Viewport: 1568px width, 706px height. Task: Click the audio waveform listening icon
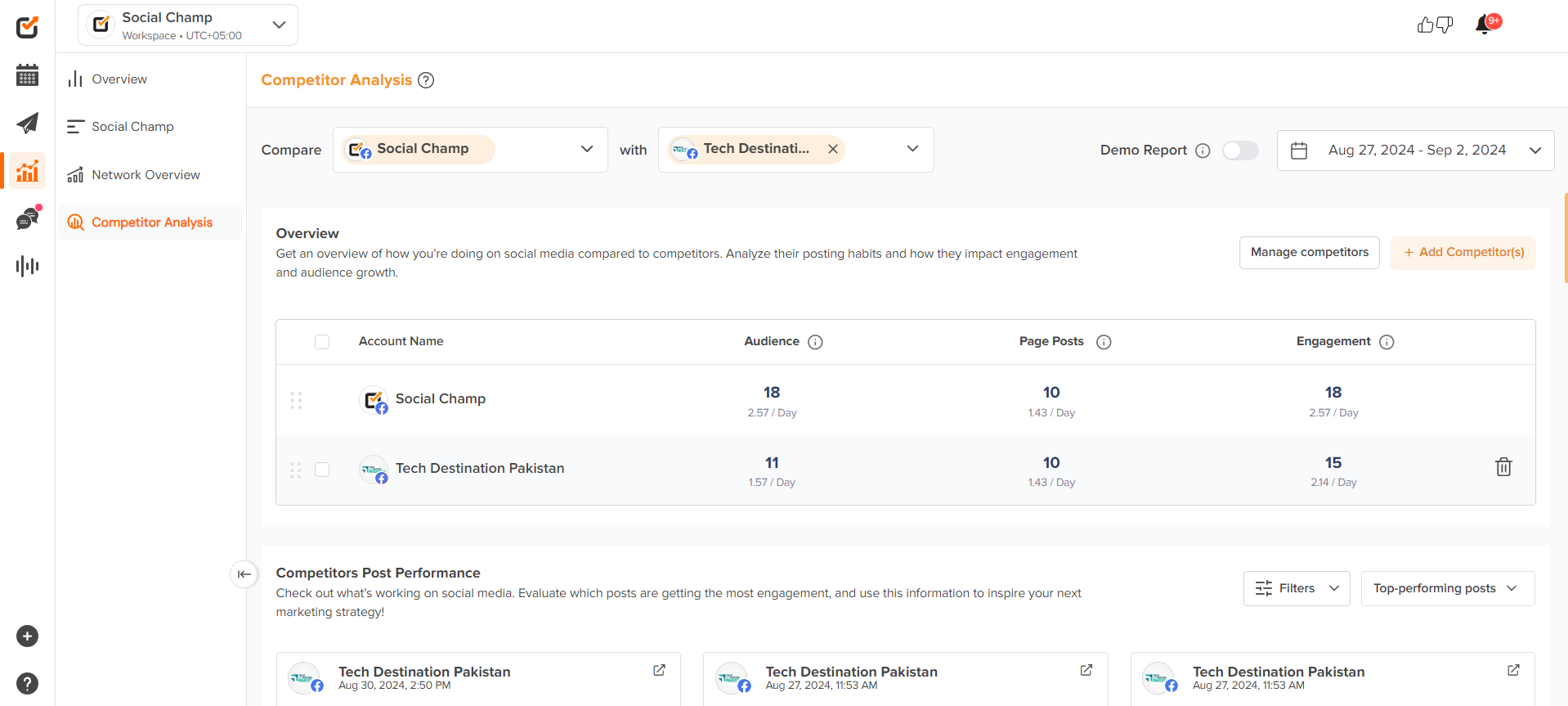click(27, 266)
